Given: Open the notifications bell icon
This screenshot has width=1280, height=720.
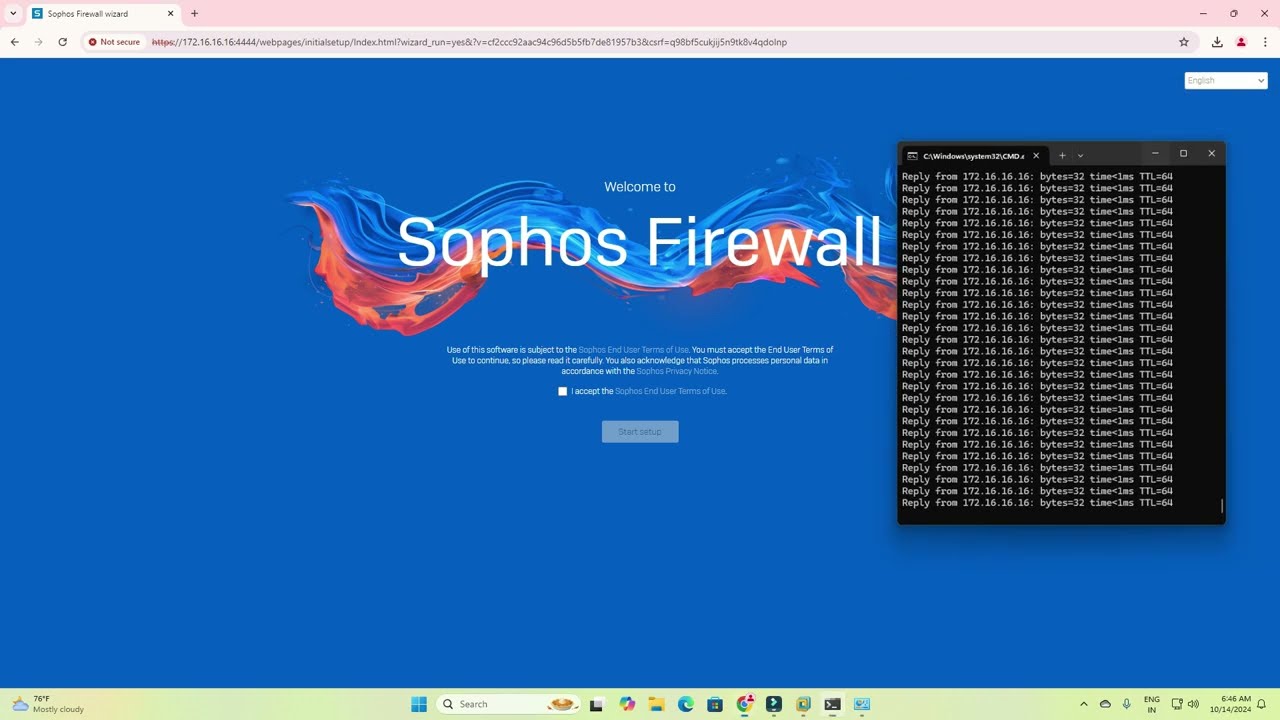Looking at the screenshot, I should coord(1262,704).
